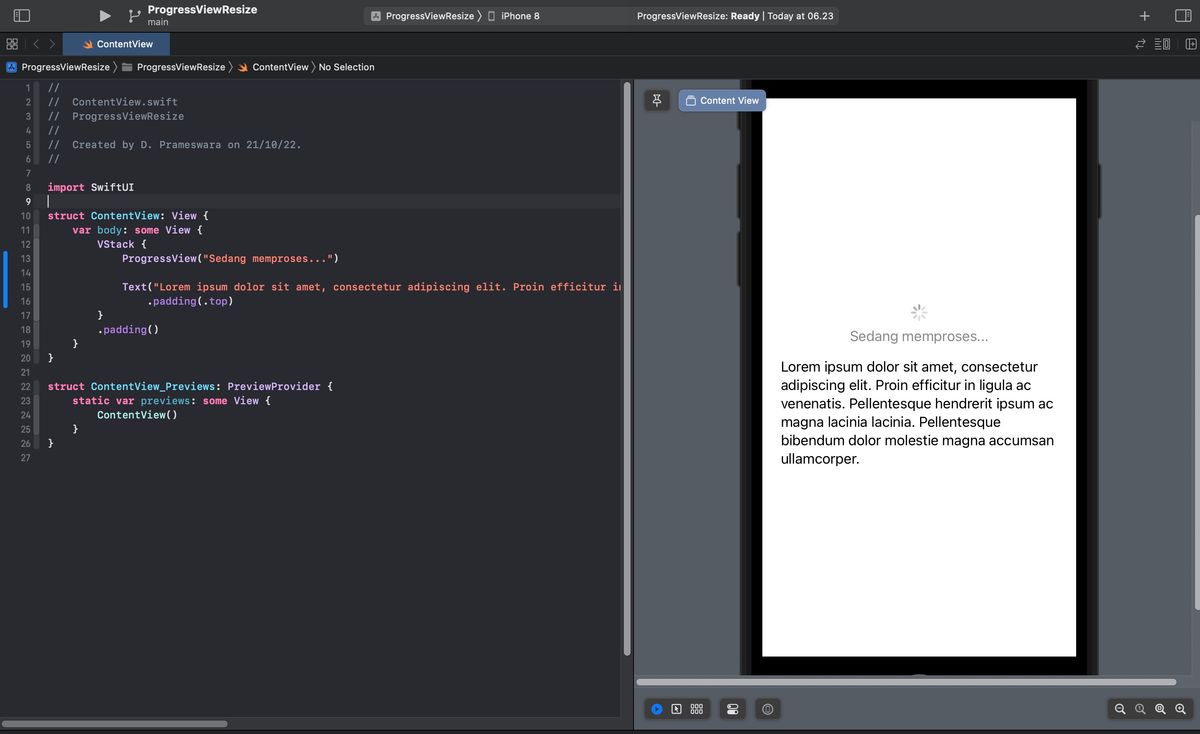The width and height of the screenshot is (1200, 734).
Task: Zoom preview to 100 percent
Action: 1140,709
